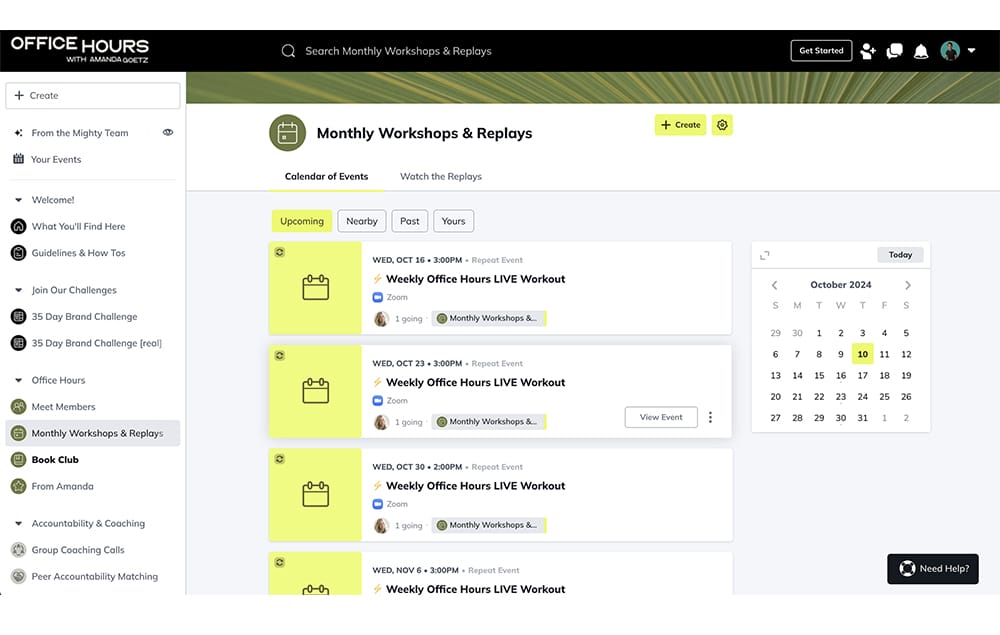Viewport: 1000px width, 635px height.
Task: Open space settings gear icon
Action: [x=722, y=125]
